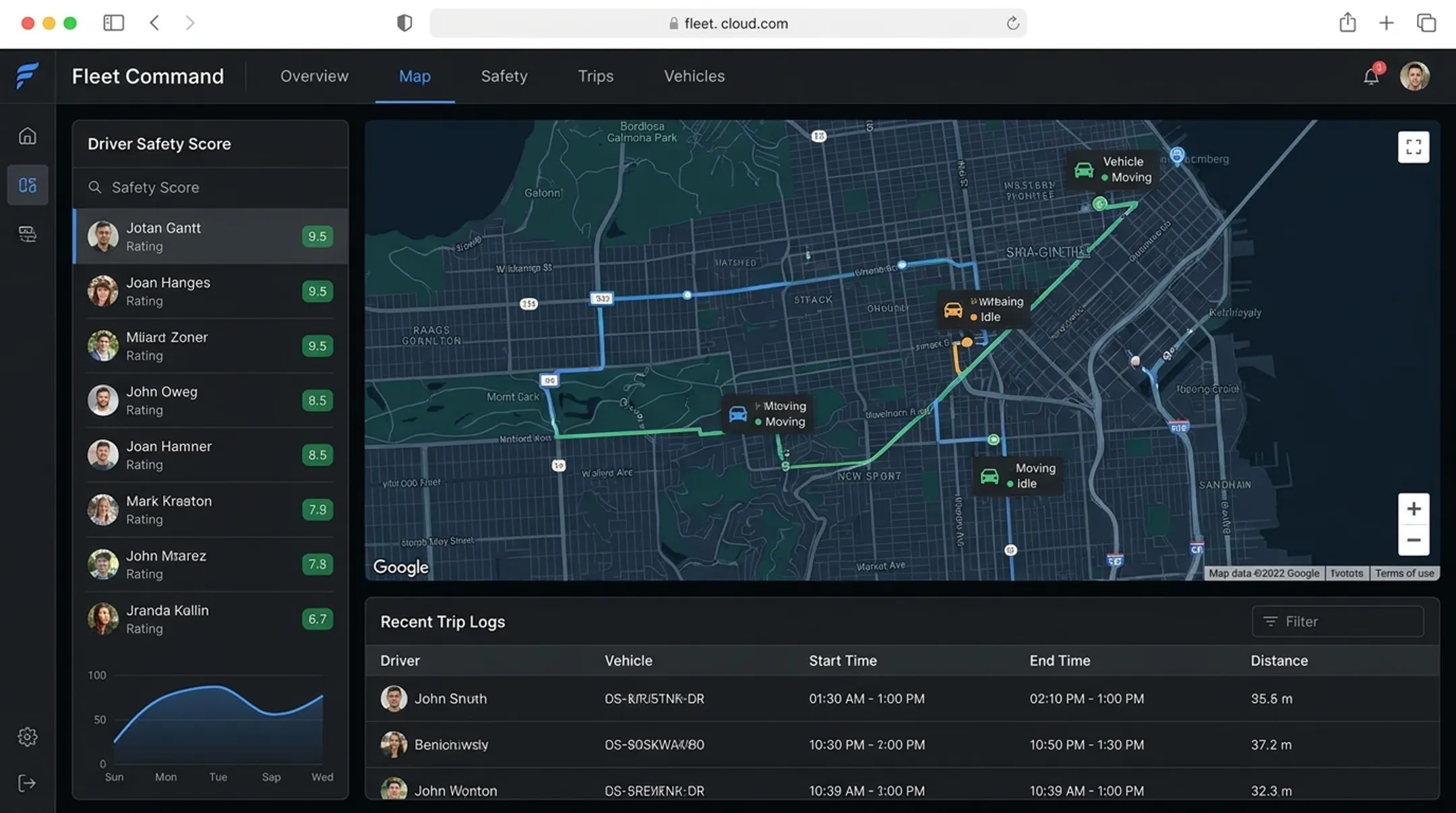Click the privacy shield icon
The height and width of the screenshot is (813, 1456).
pos(404,23)
